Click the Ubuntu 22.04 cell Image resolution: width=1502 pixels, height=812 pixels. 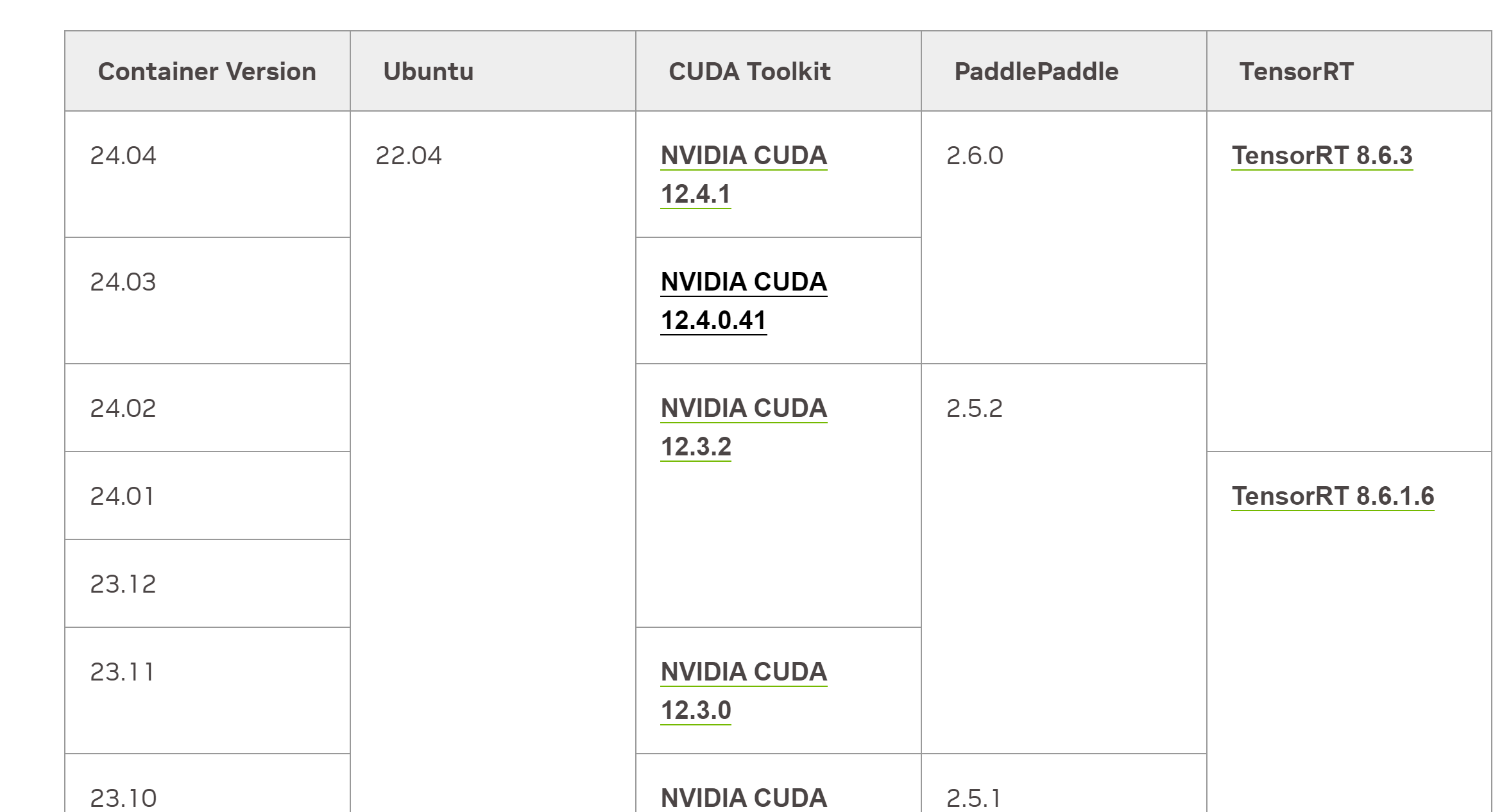pyautogui.click(x=493, y=462)
